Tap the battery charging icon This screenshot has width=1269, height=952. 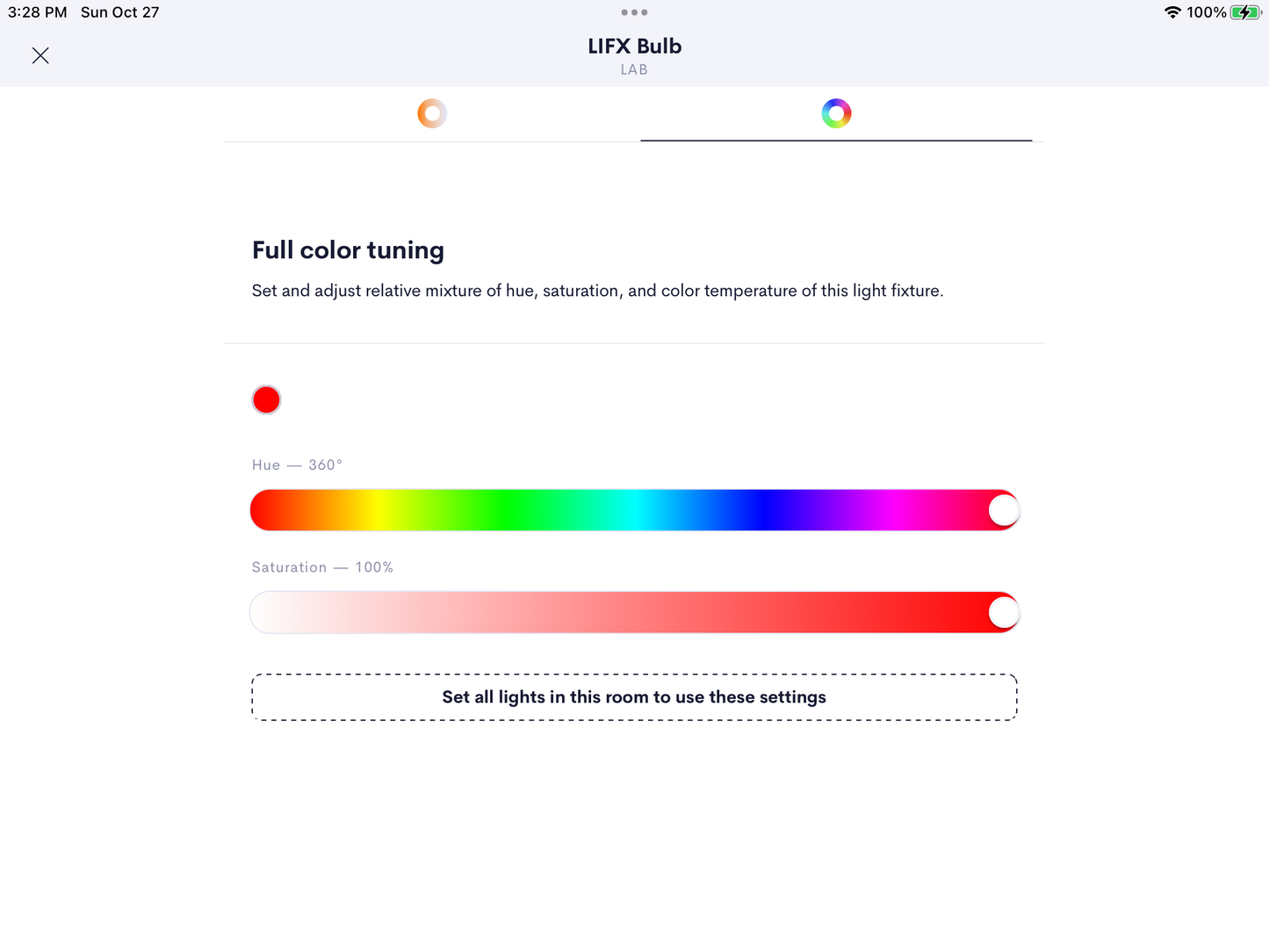point(1245,12)
